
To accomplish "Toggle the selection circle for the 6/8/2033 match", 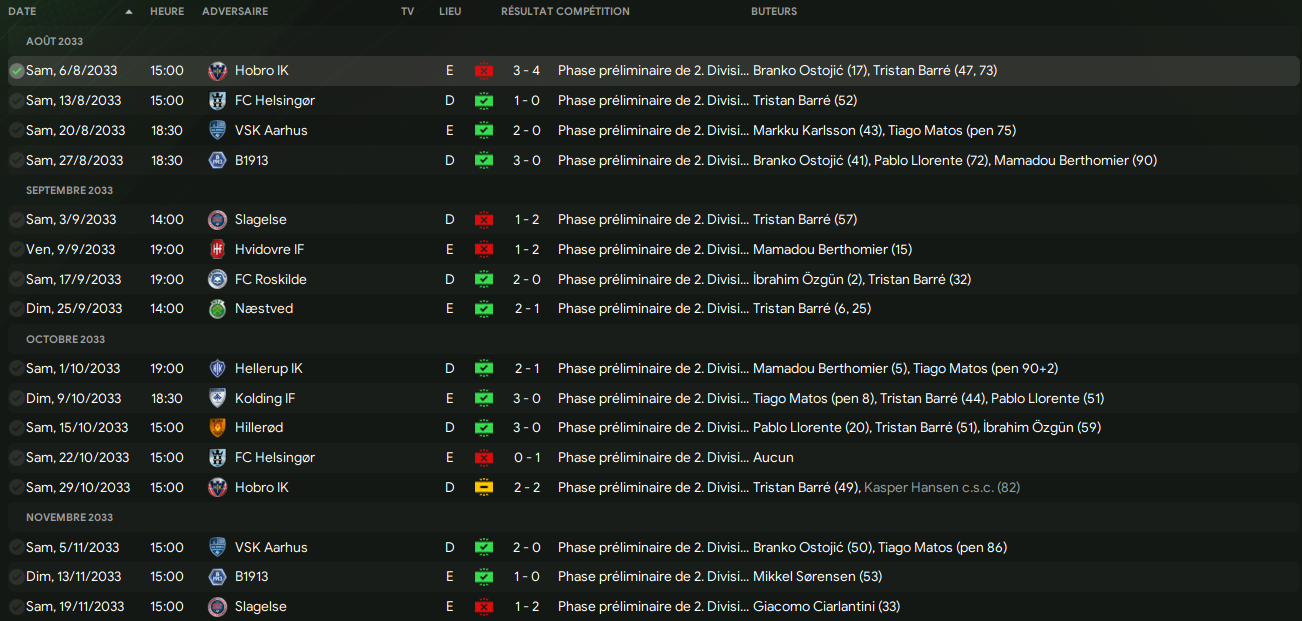I will tap(16, 71).
